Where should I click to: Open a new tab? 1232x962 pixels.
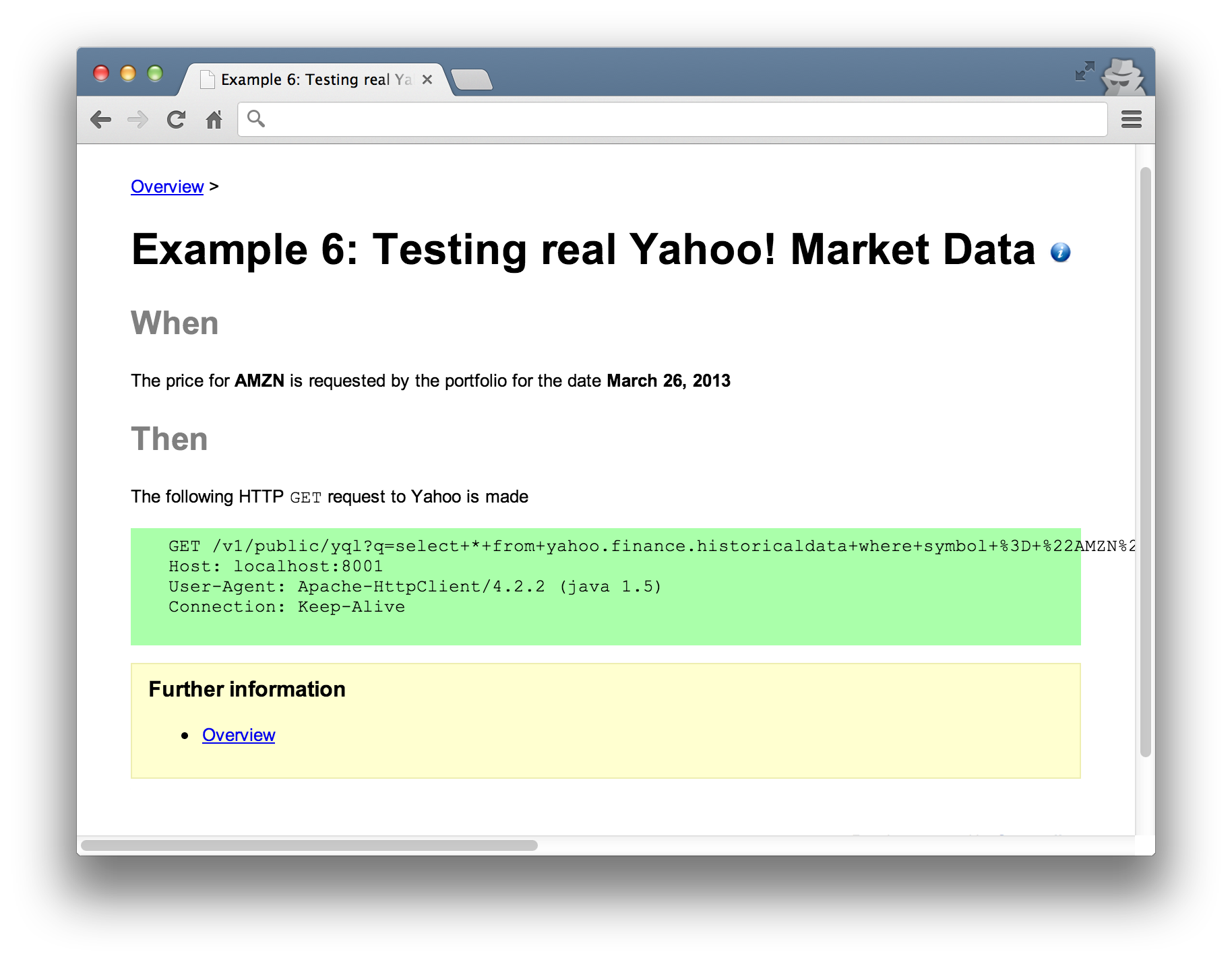(472, 80)
